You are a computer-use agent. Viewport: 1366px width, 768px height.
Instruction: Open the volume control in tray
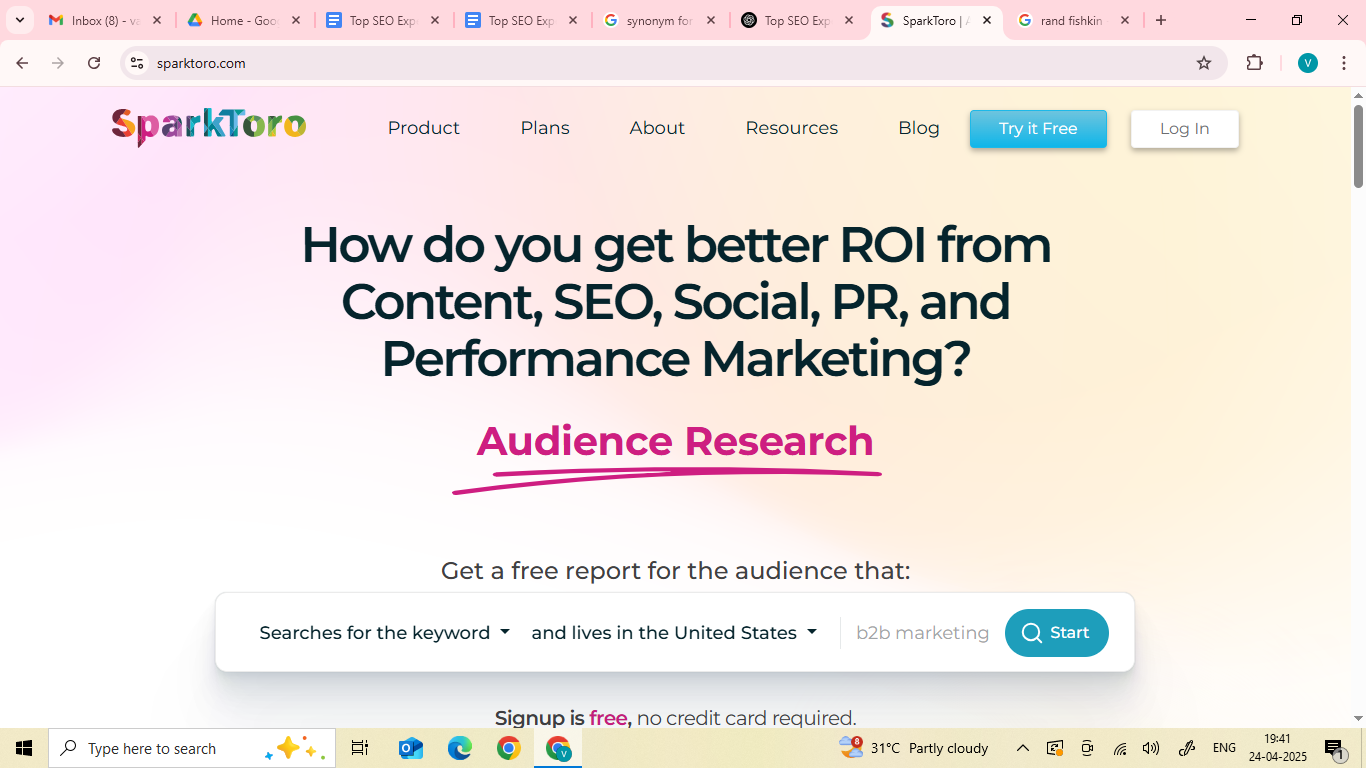1151,748
